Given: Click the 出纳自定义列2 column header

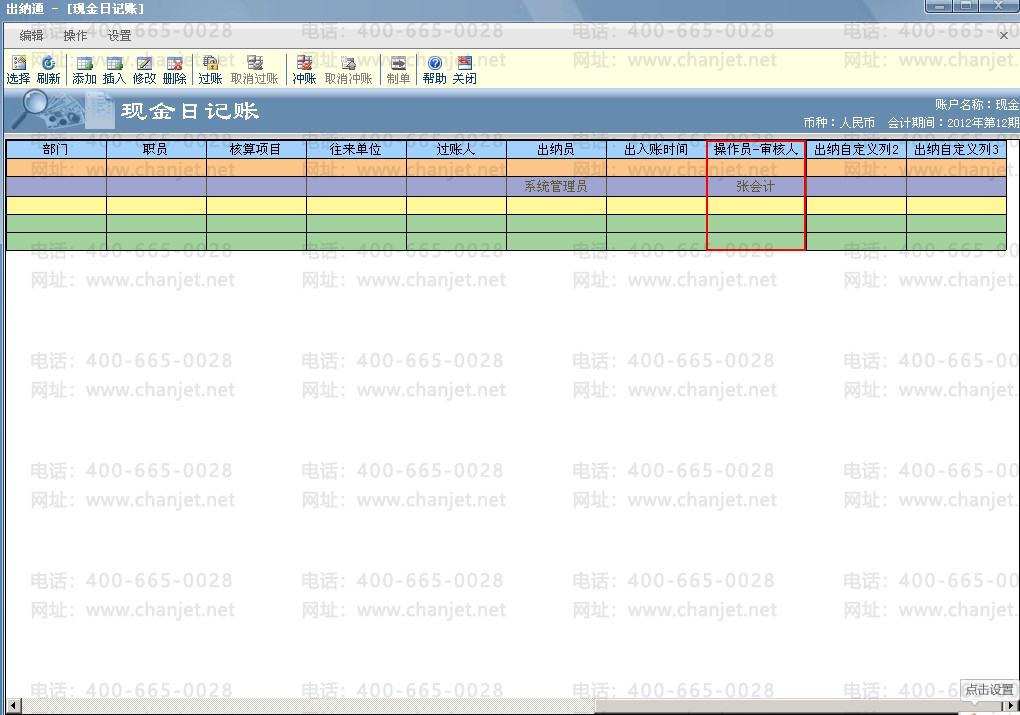Looking at the screenshot, I should pos(856,150).
